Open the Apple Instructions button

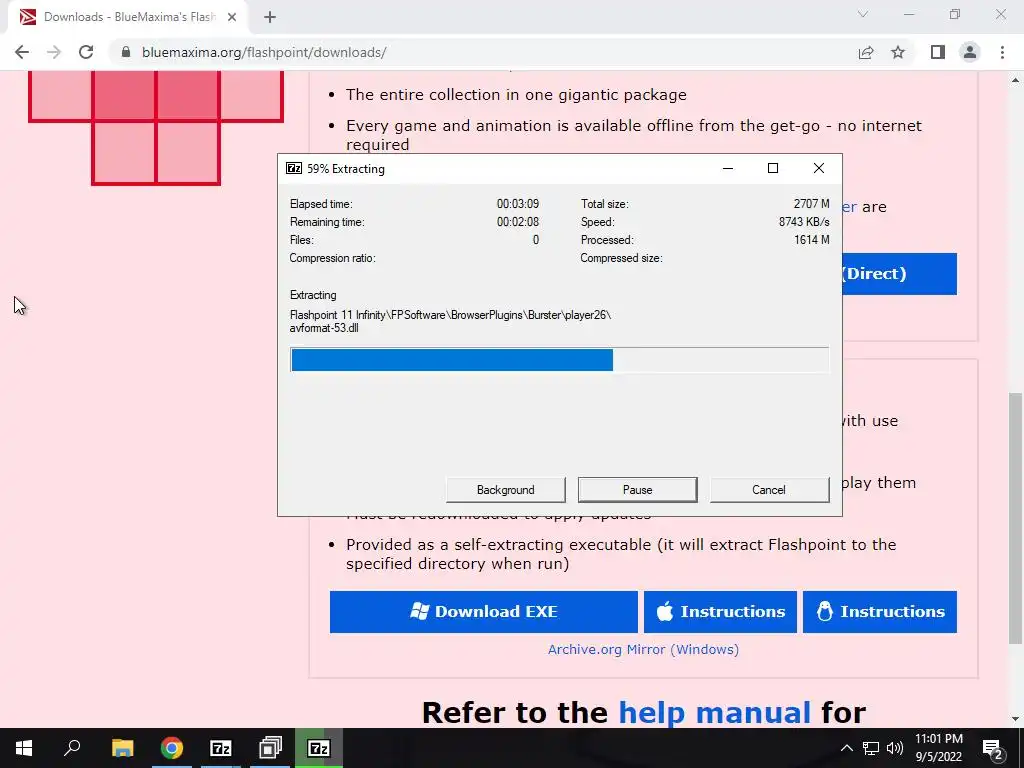tap(720, 612)
